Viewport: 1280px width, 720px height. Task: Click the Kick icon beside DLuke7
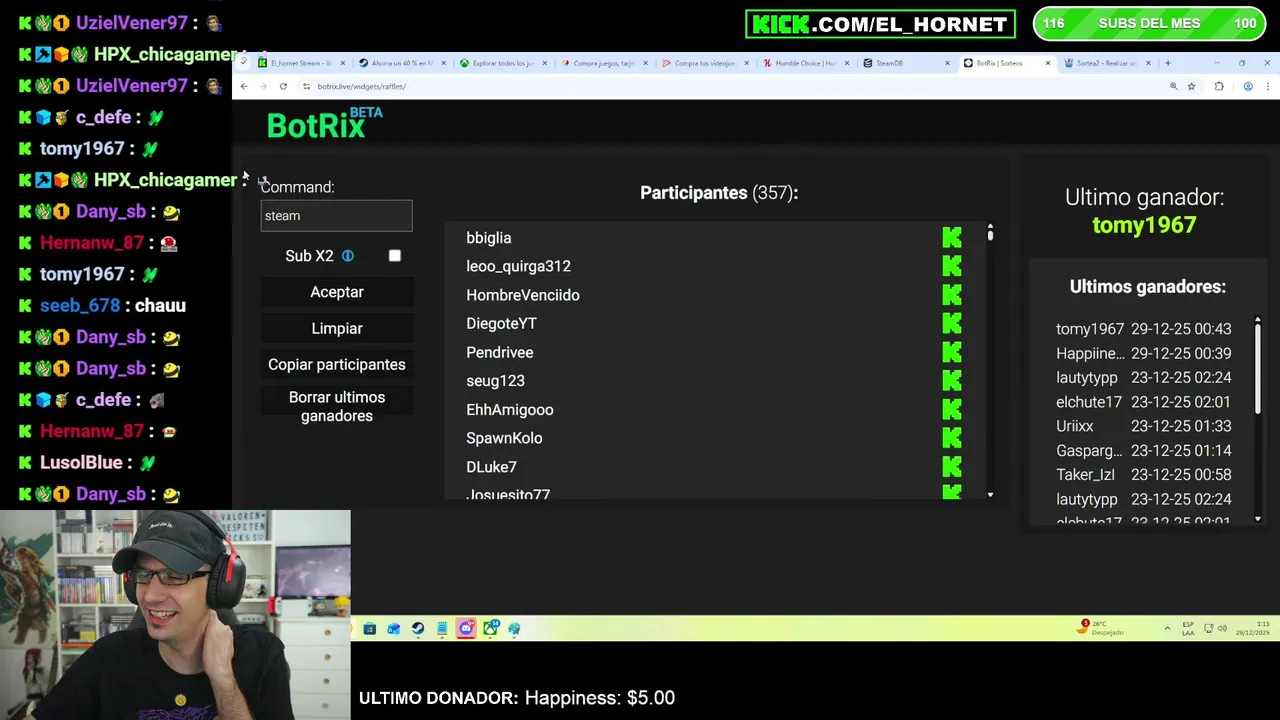click(x=952, y=467)
